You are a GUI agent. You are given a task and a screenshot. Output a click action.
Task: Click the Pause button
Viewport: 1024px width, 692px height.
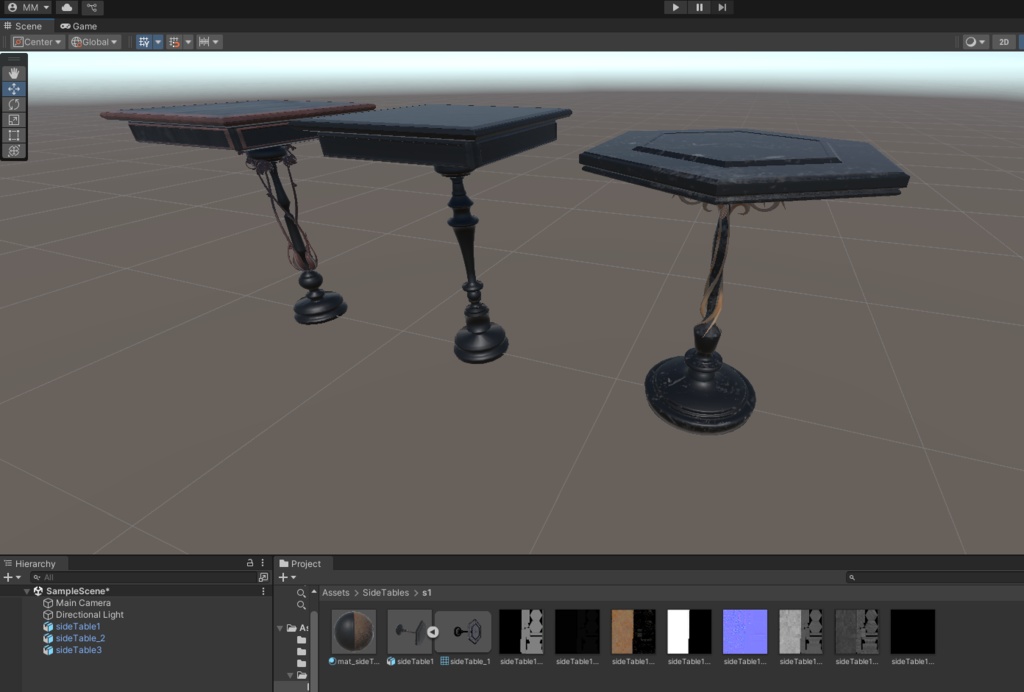699,7
